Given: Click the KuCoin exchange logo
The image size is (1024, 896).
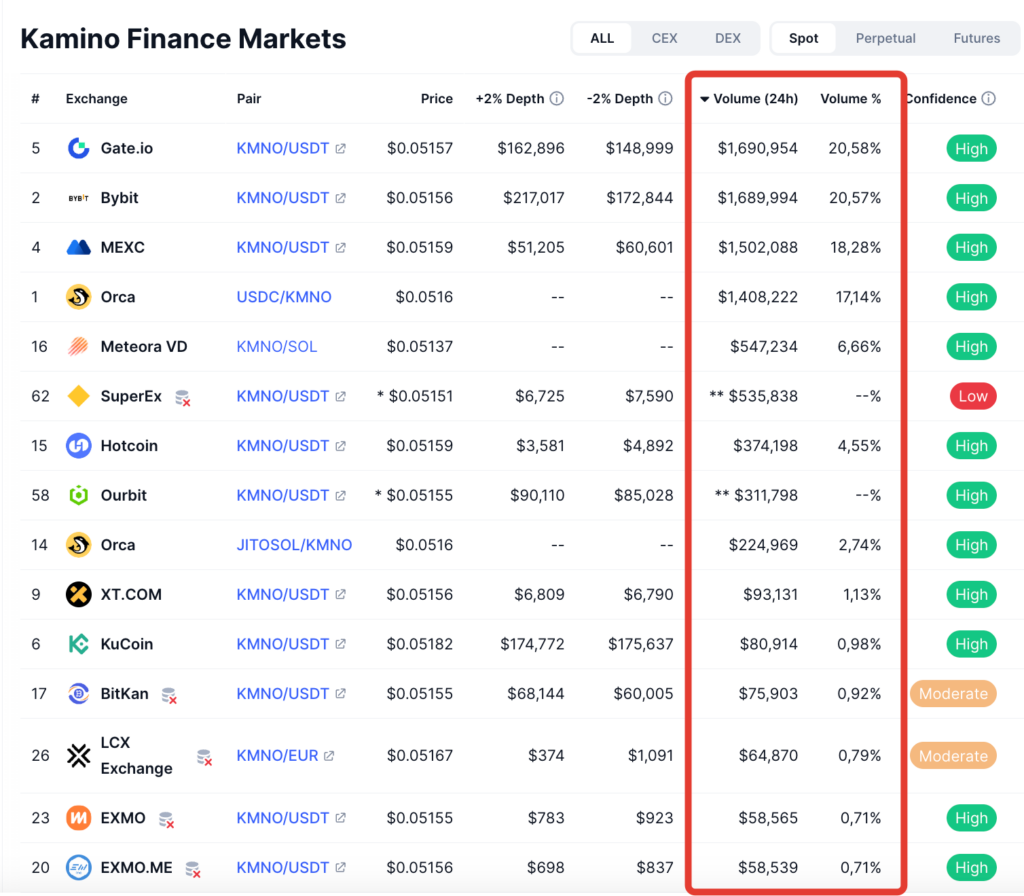Looking at the screenshot, I should pyautogui.click(x=78, y=644).
